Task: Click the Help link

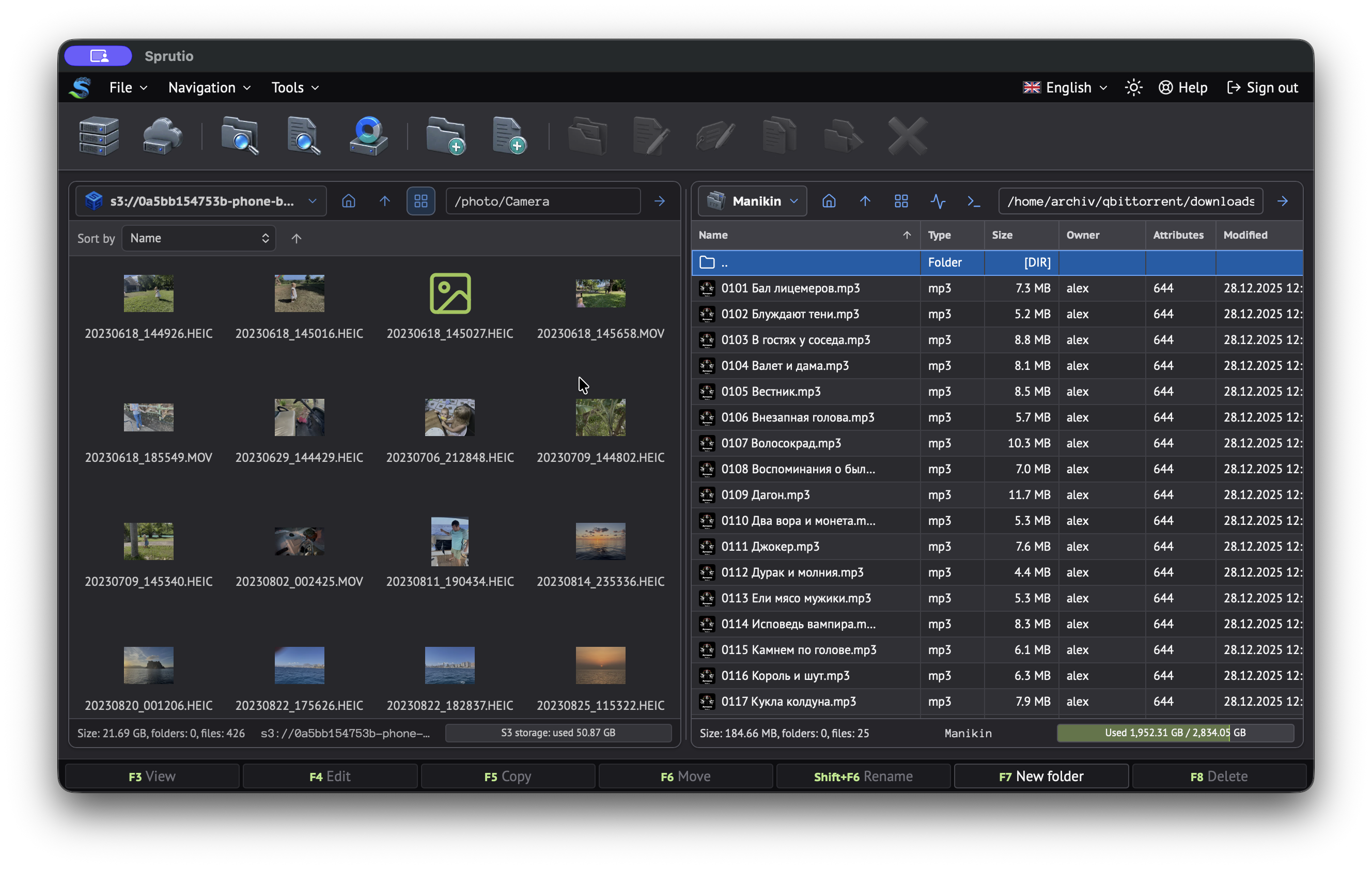Action: click(1183, 87)
